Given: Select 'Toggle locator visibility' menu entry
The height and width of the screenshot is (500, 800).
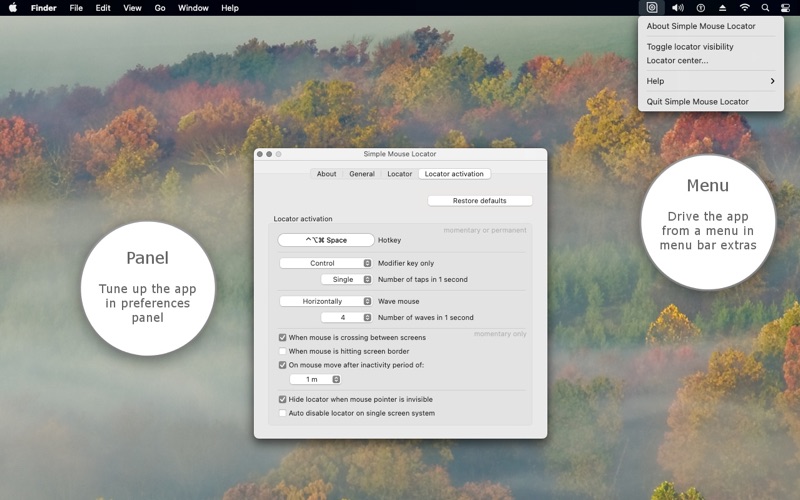Looking at the screenshot, I should click(690, 47).
